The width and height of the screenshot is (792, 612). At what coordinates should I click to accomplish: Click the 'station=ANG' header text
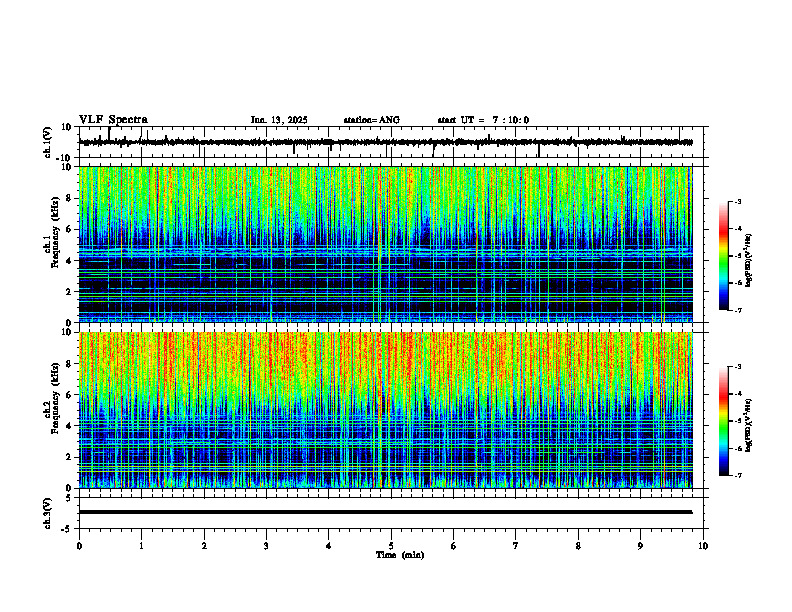[372, 120]
